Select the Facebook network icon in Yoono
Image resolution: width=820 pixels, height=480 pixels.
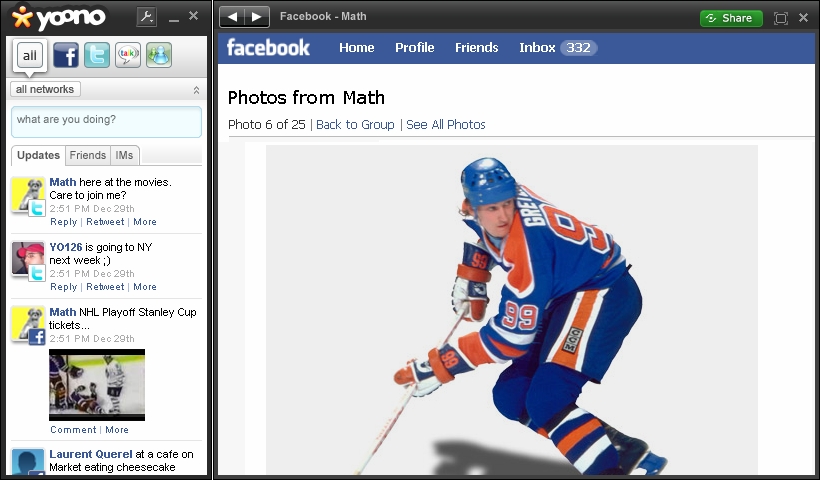click(66, 56)
